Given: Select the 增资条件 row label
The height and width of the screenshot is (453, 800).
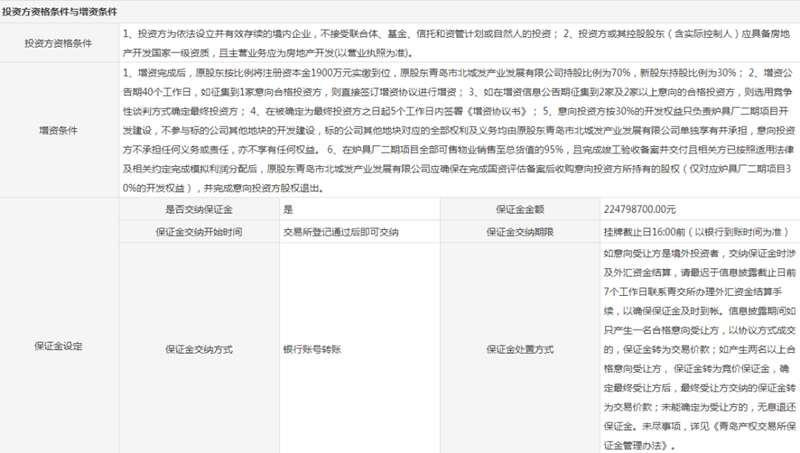Looking at the screenshot, I should tap(59, 129).
